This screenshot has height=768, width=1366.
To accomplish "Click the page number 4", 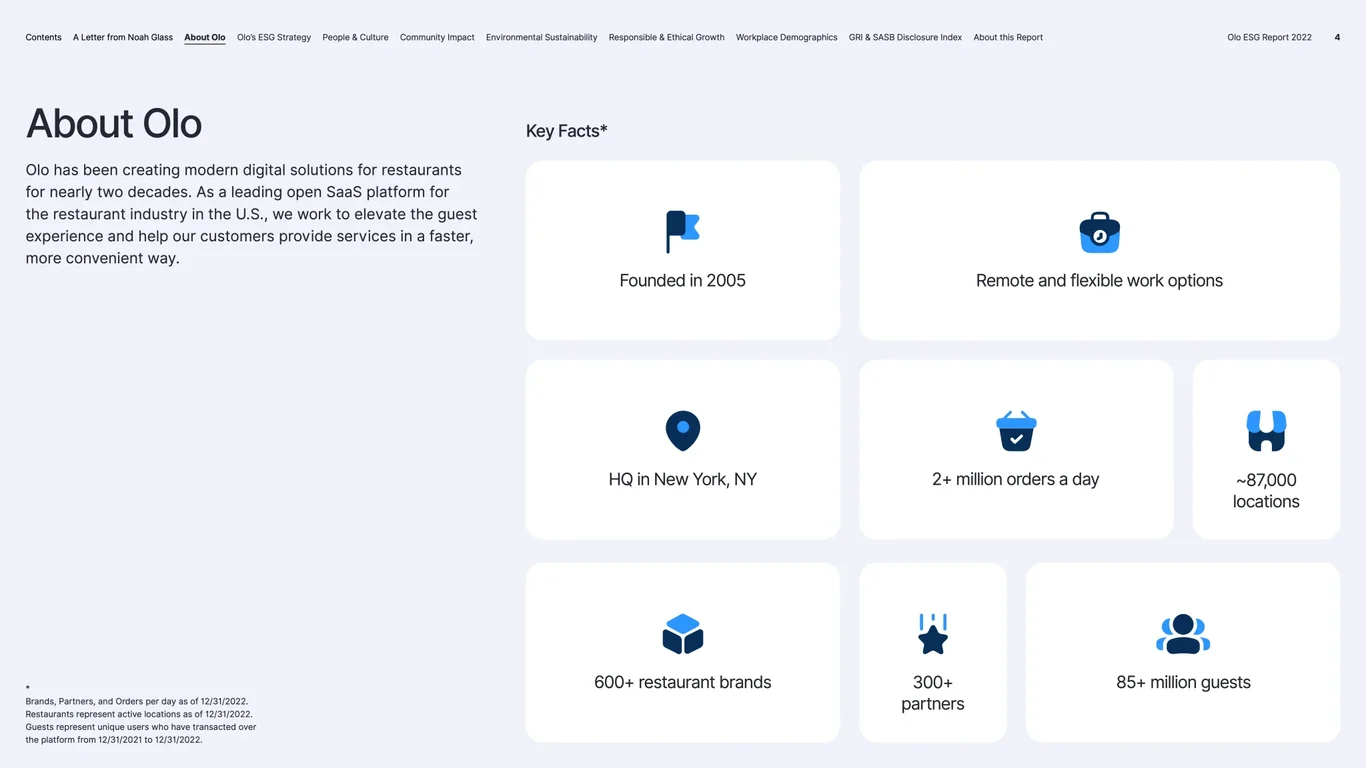I will click(x=1338, y=37).
